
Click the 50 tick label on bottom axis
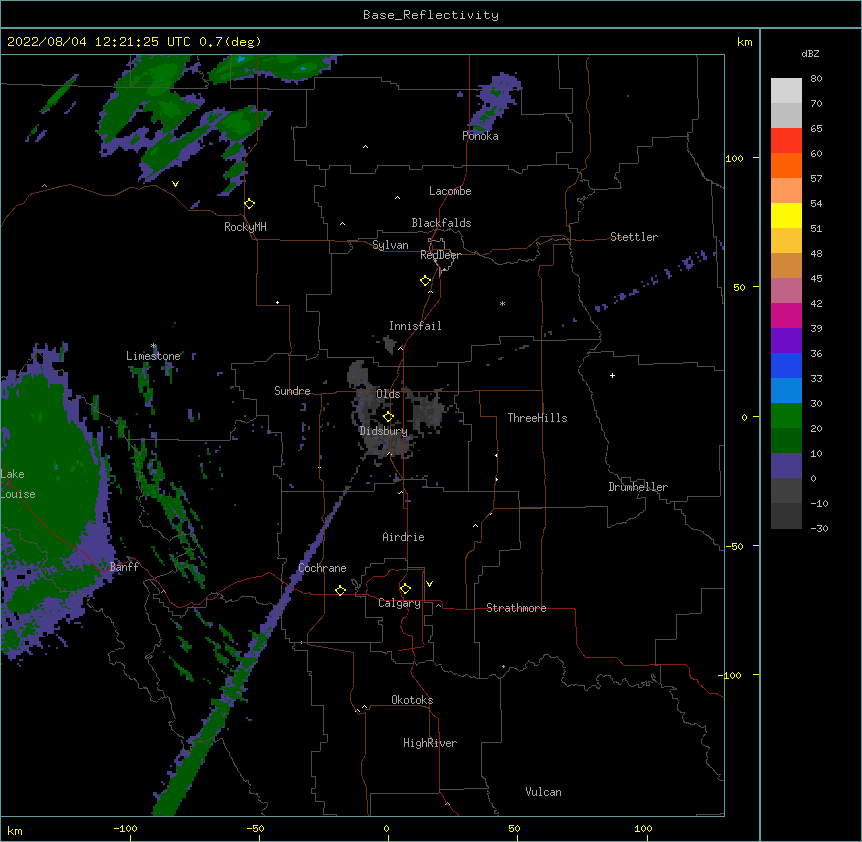(x=514, y=828)
